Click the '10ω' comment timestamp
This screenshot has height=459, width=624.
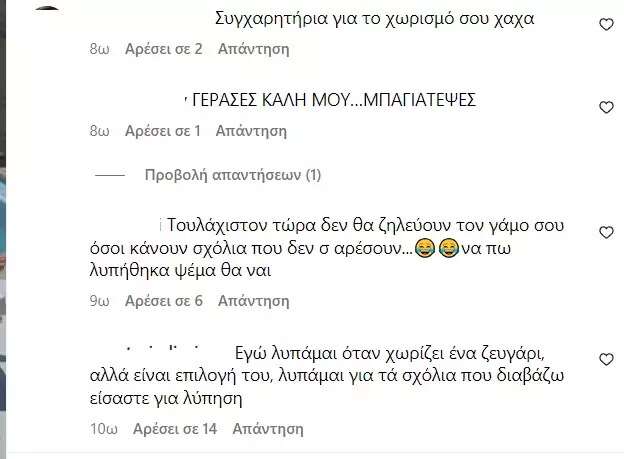(x=103, y=429)
